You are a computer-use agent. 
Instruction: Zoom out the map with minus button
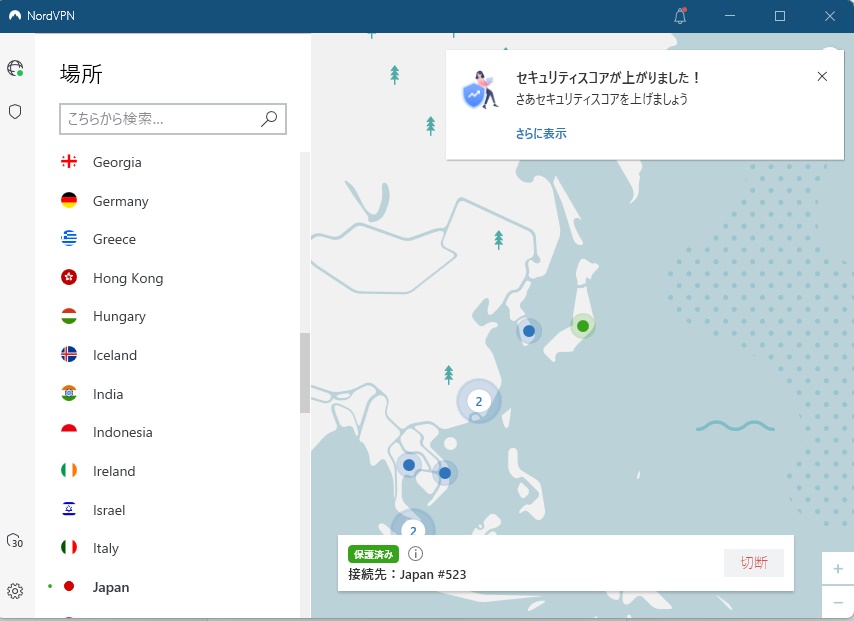pyautogui.click(x=838, y=602)
